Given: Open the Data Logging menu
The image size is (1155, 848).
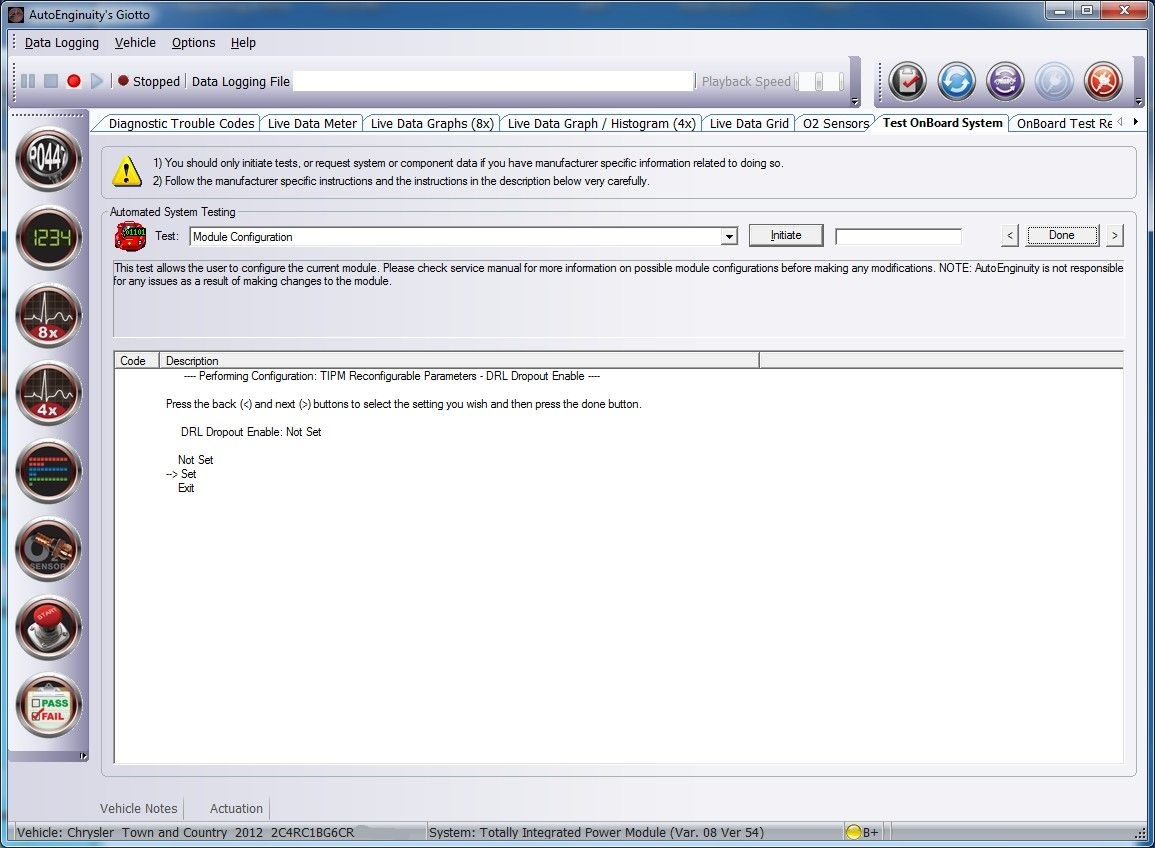Looking at the screenshot, I should point(62,43).
